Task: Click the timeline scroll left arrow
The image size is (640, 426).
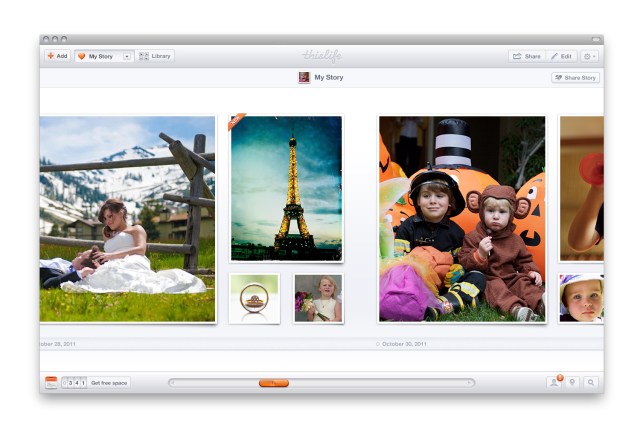Action: tap(173, 383)
